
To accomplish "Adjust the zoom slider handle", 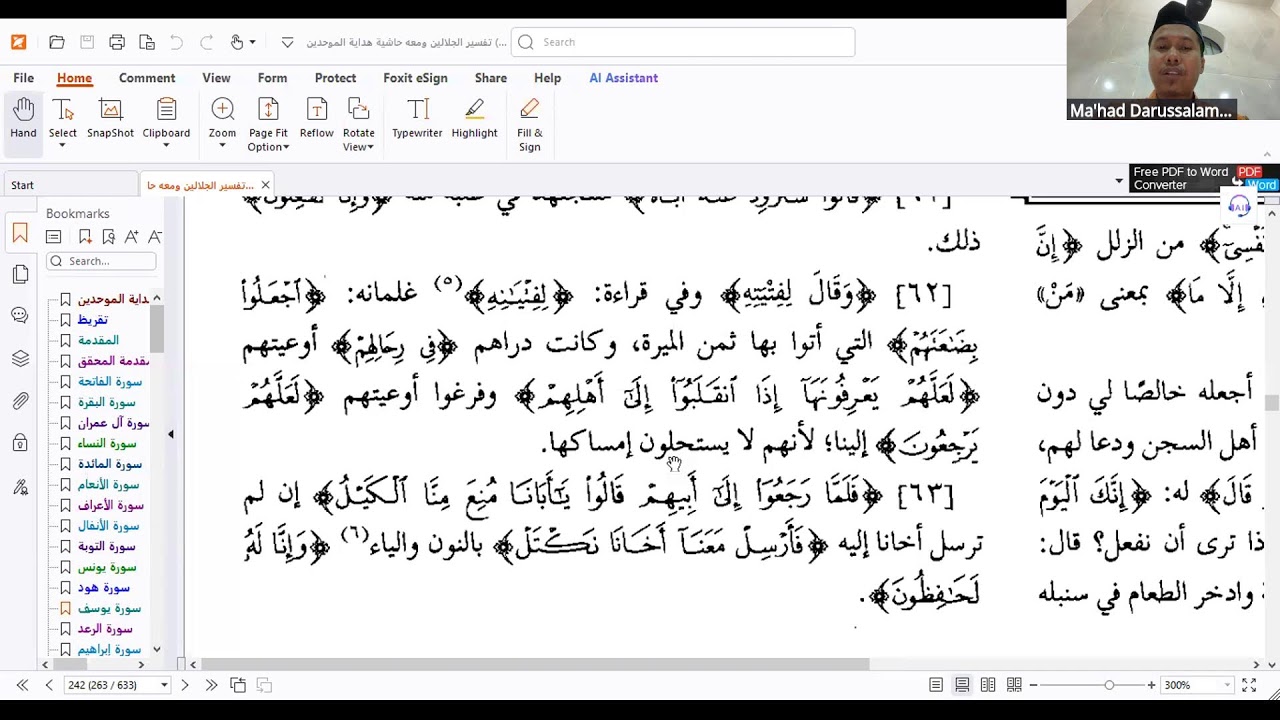I will (x=1109, y=685).
